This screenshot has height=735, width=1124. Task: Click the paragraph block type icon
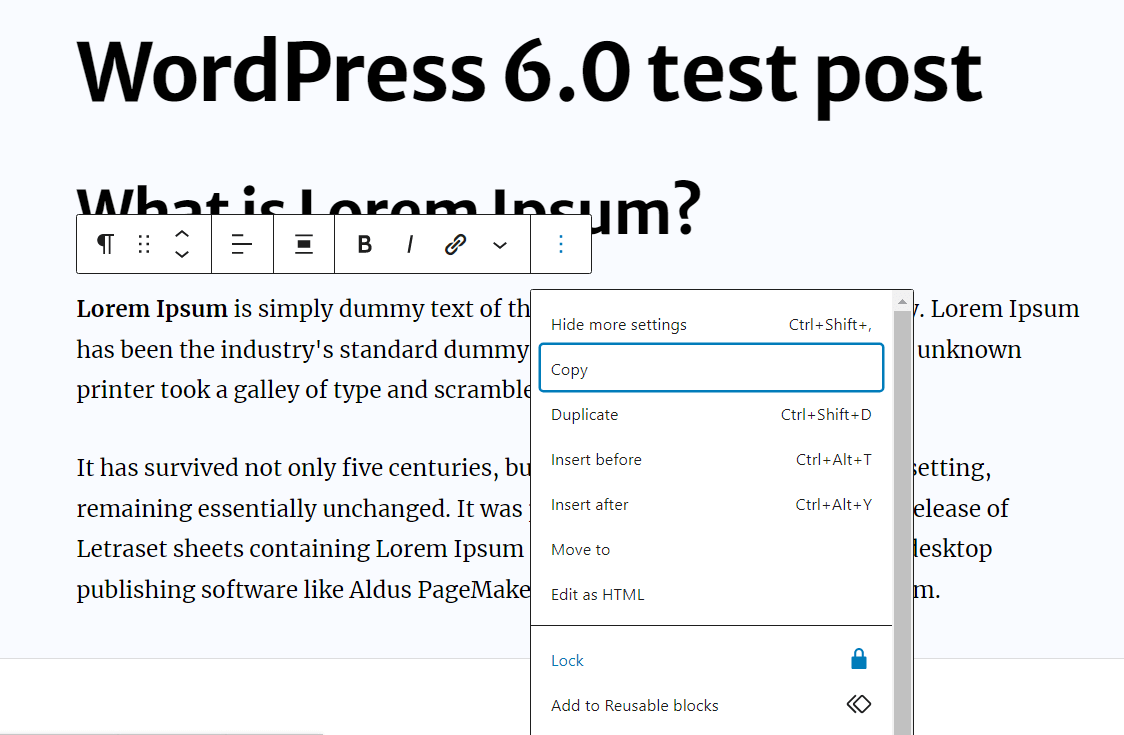[105, 244]
